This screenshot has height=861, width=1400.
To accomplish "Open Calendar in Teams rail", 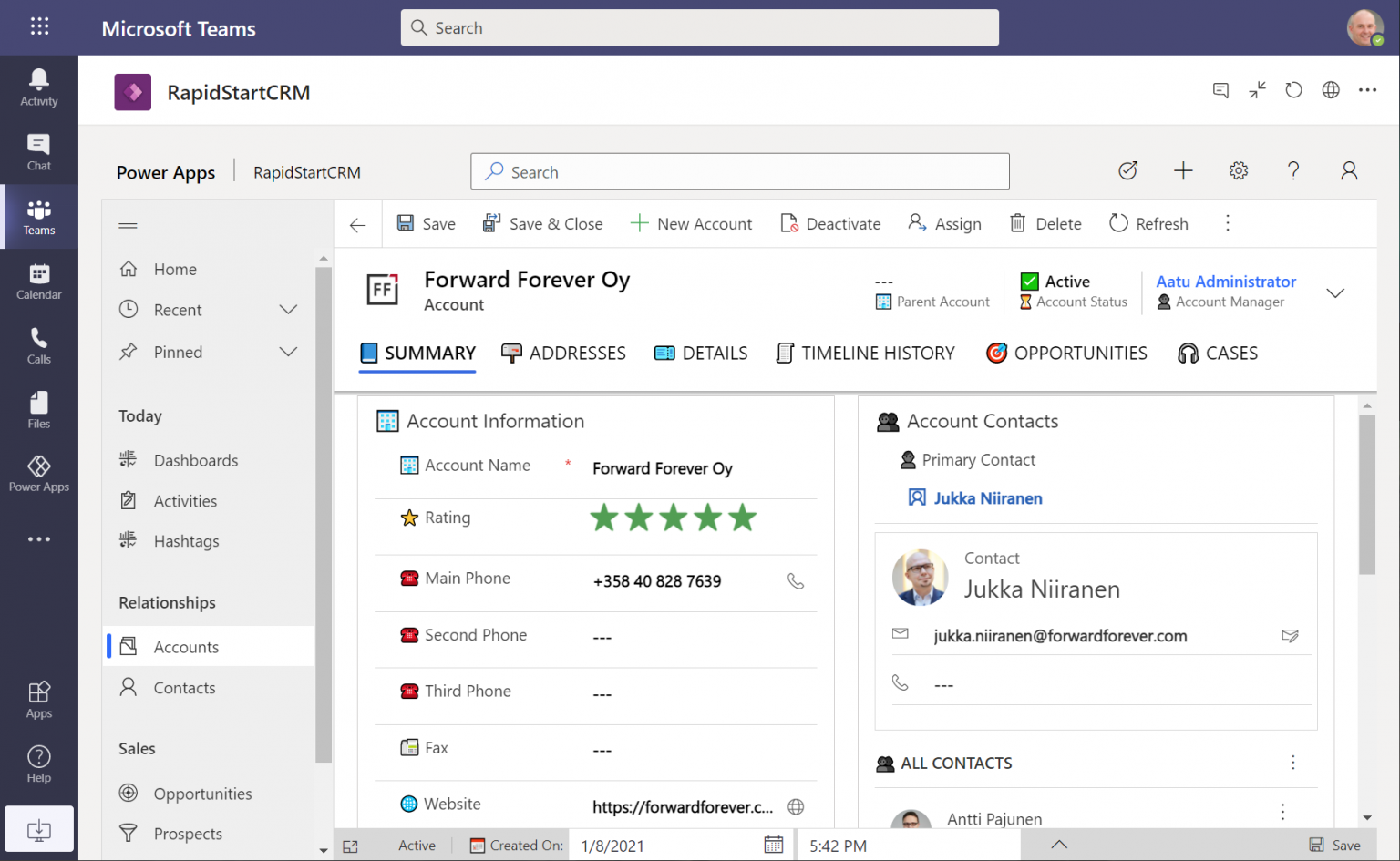I will click(x=39, y=282).
